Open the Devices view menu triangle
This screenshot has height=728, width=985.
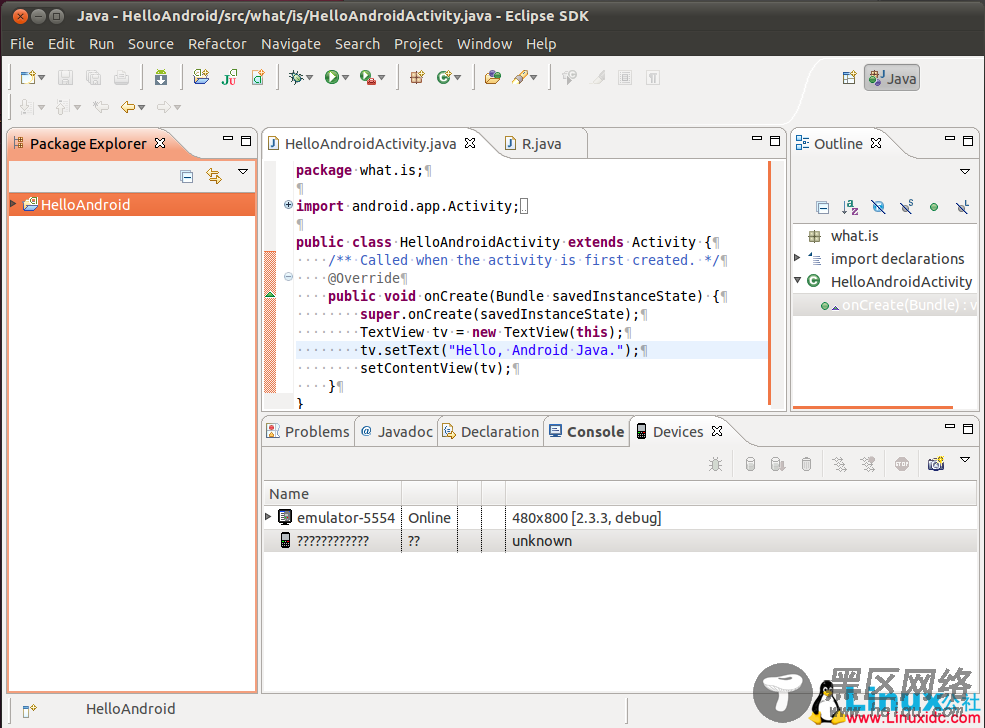pos(965,460)
